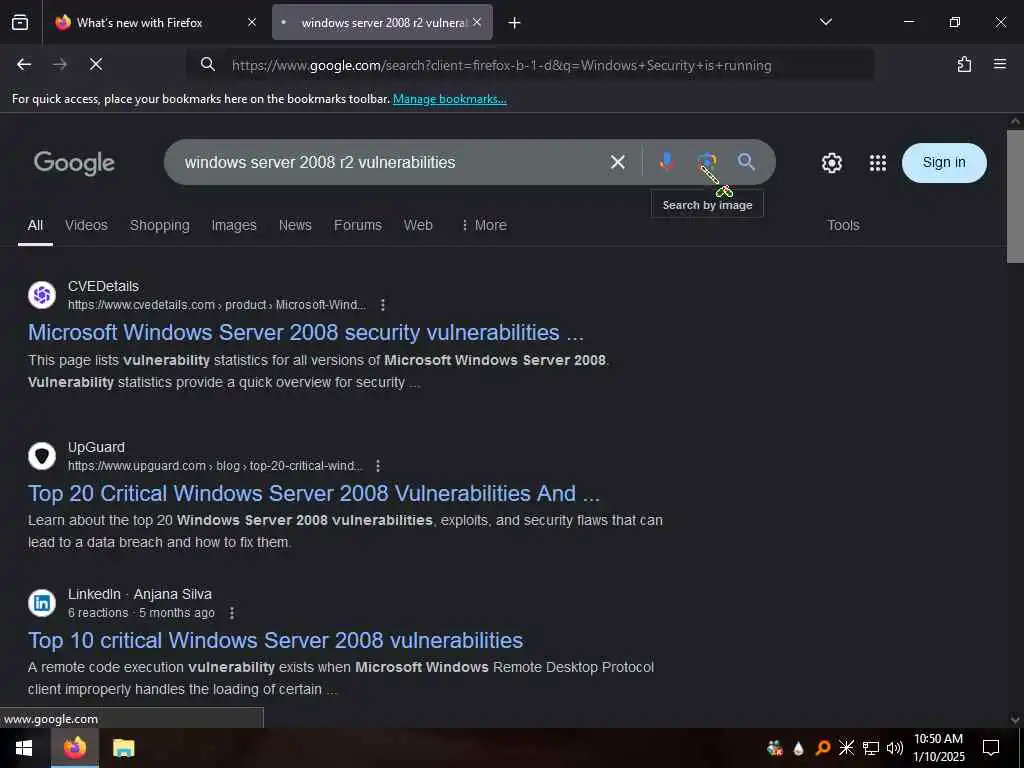Click the address bar search icon
The image size is (1024, 768).
(208, 64)
